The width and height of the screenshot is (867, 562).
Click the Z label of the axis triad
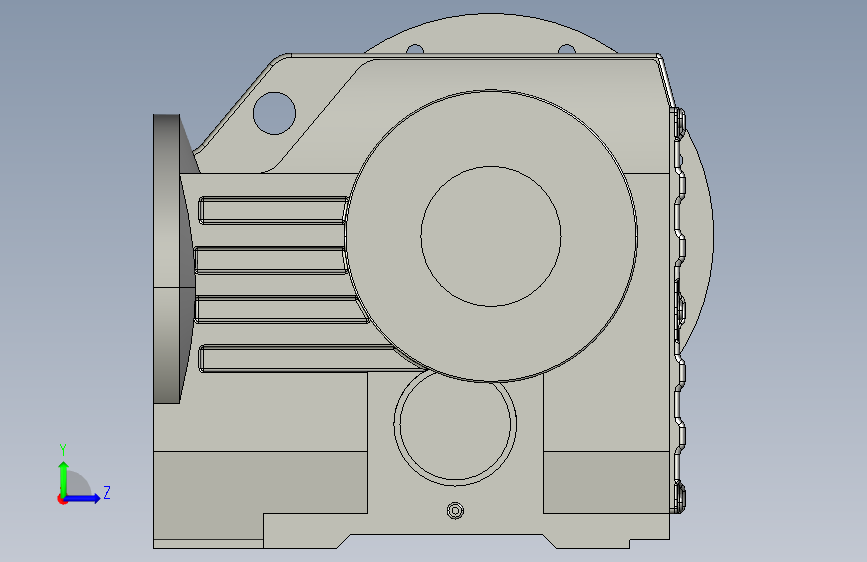tap(107, 492)
